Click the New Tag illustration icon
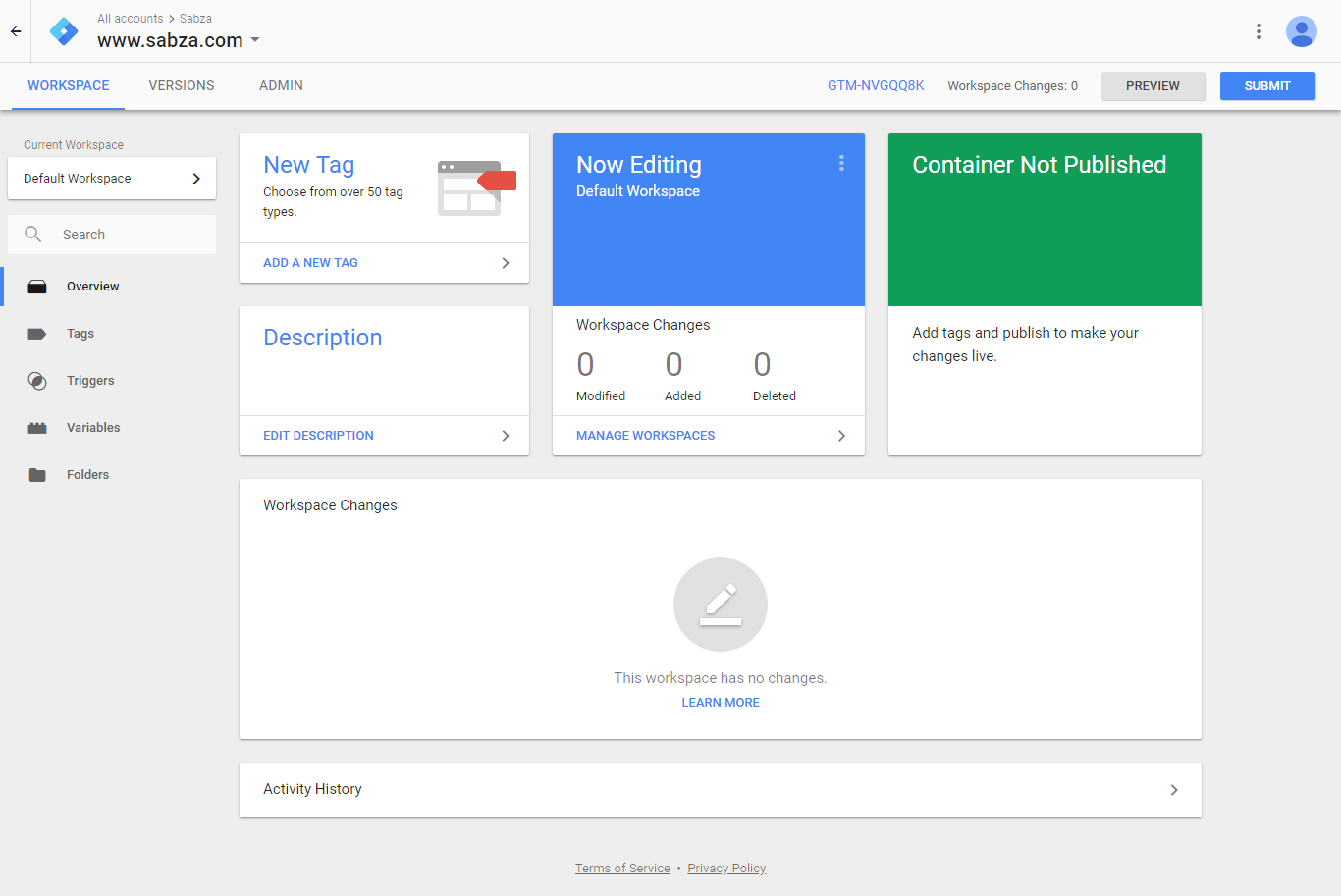Viewport: 1341px width, 896px height. (x=476, y=188)
